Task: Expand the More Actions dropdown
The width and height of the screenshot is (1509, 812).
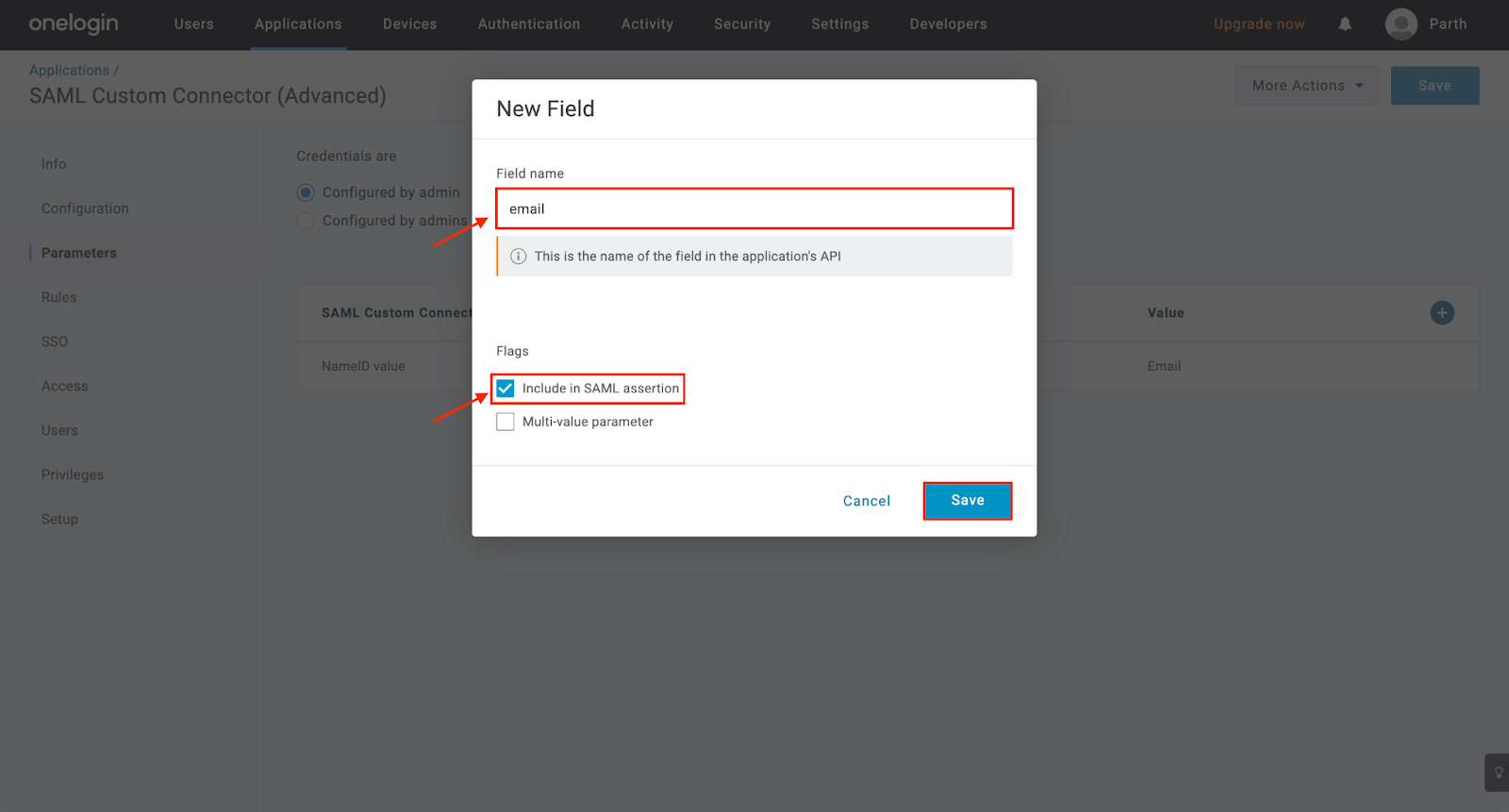Action: click(x=1306, y=86)
